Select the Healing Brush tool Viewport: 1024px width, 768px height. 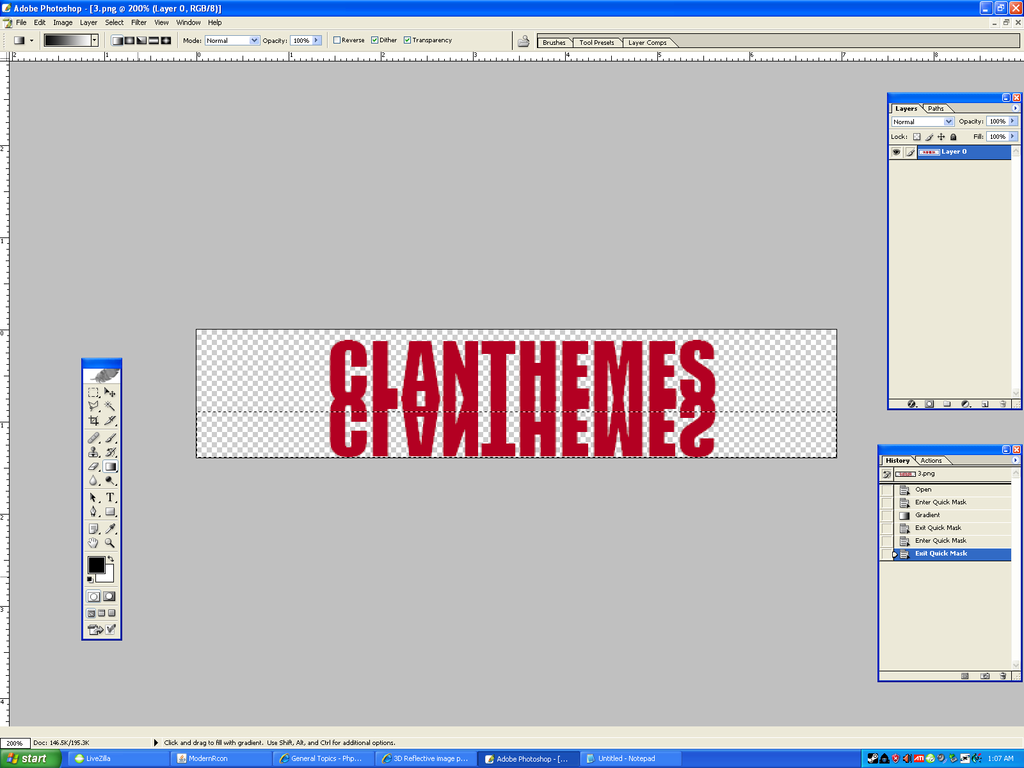tap(93, 438)
